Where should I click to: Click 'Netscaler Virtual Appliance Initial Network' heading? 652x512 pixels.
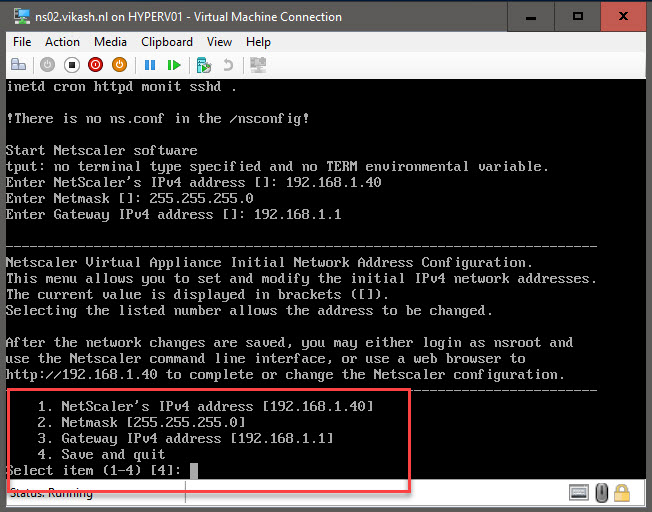pos(269,262)
